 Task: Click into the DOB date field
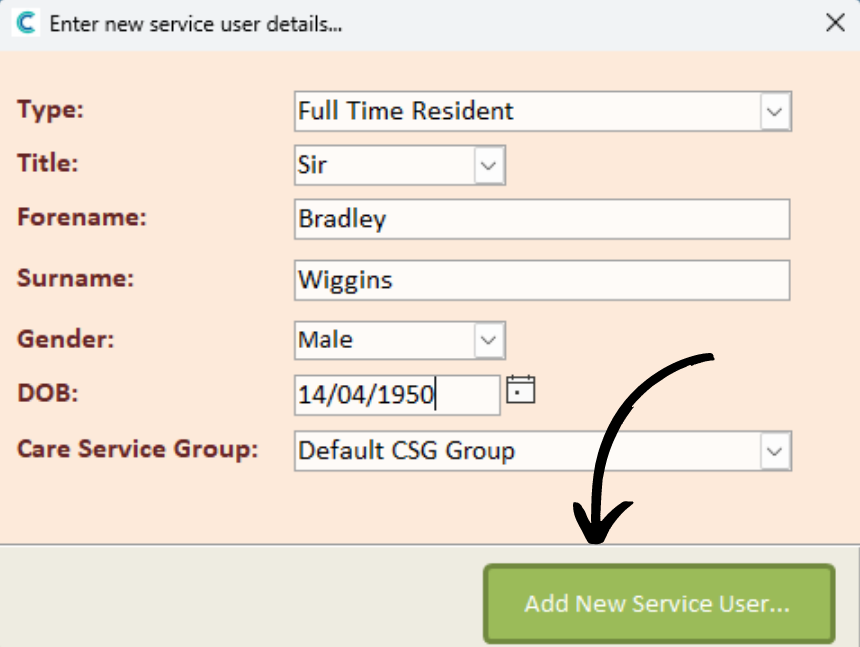pos(397,395)
